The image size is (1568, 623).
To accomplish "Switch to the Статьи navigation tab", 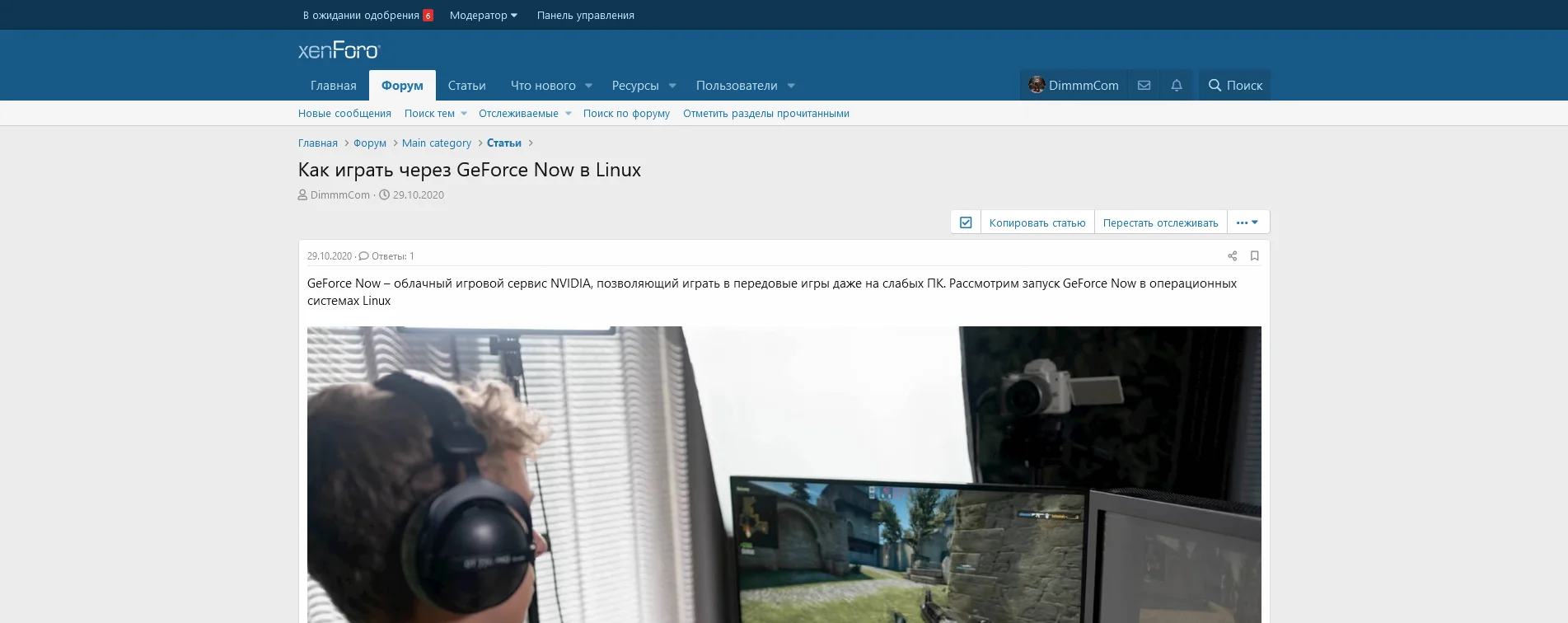I will click(466, 86).
